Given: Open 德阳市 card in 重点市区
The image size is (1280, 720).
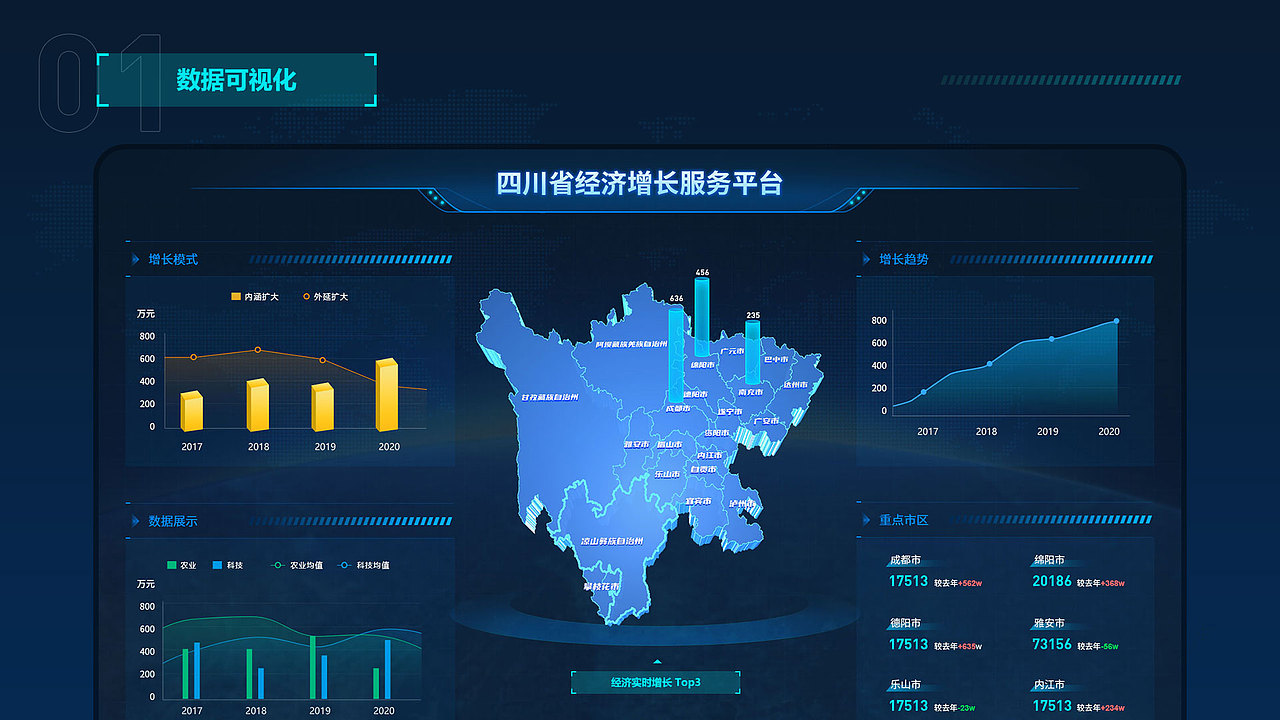Looking at the screenshot, I should pos(937,634).
